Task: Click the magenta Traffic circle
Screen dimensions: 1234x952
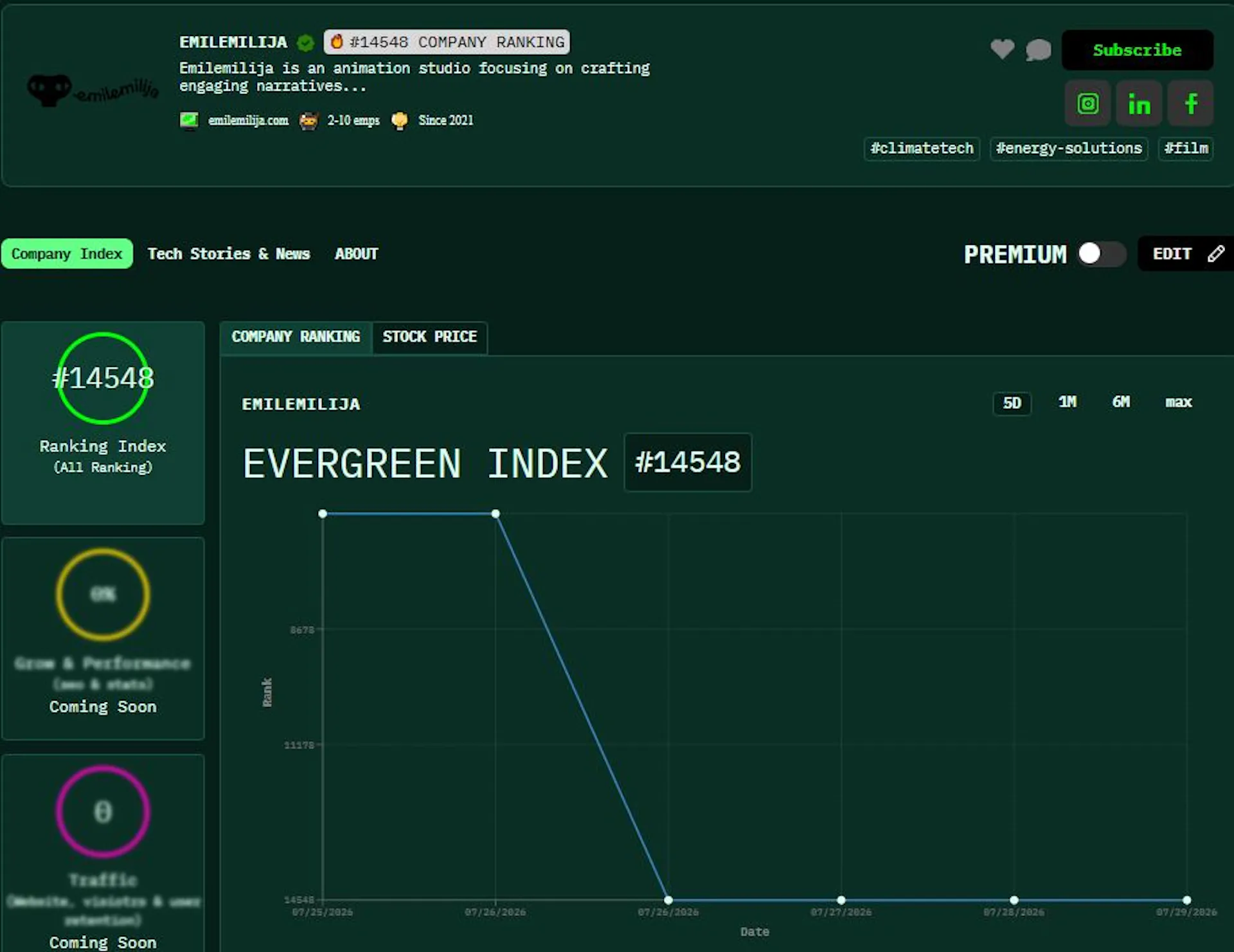Action: [103, 811]
